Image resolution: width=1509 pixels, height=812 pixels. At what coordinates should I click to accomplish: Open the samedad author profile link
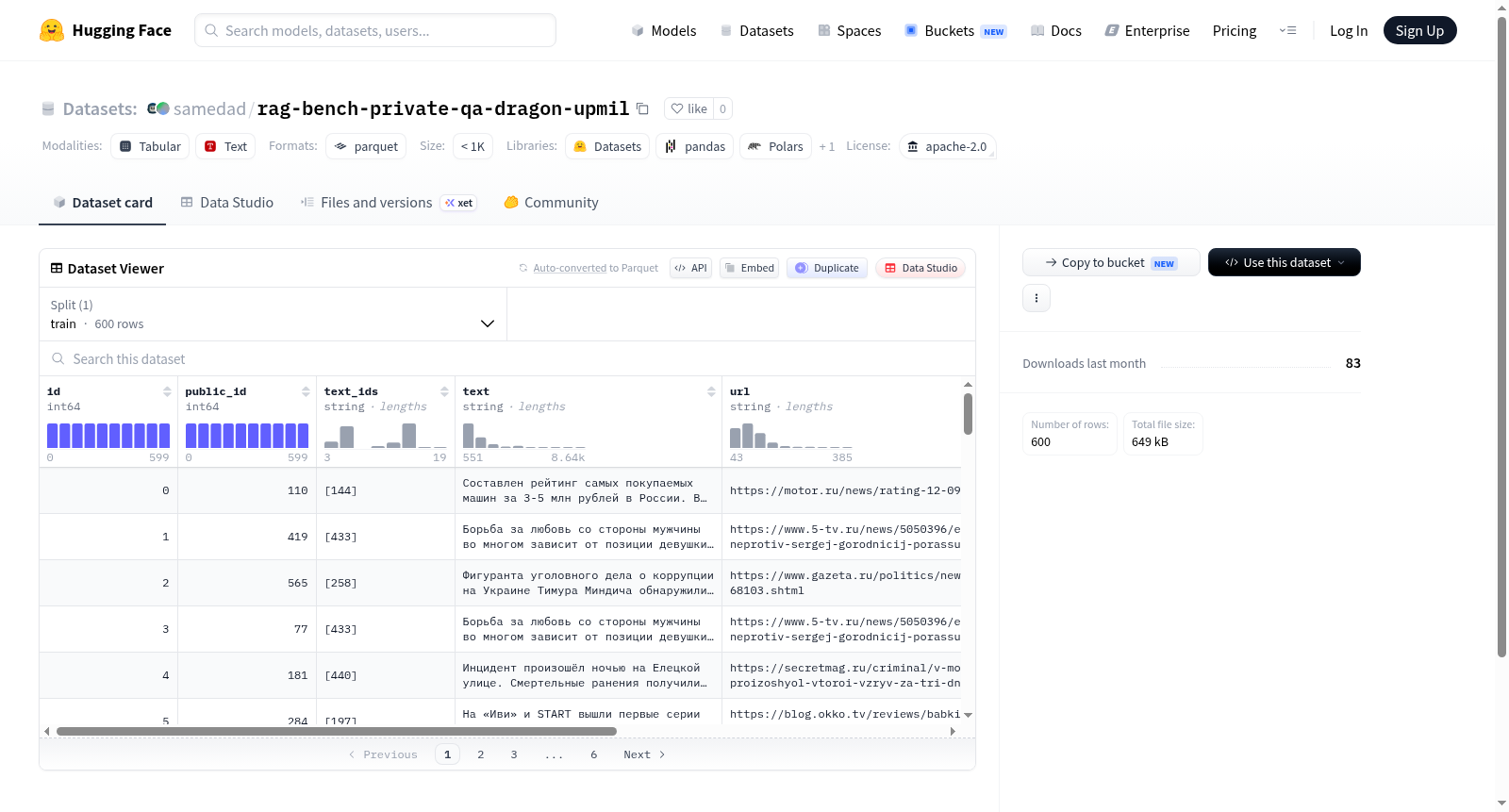(209, 108)
